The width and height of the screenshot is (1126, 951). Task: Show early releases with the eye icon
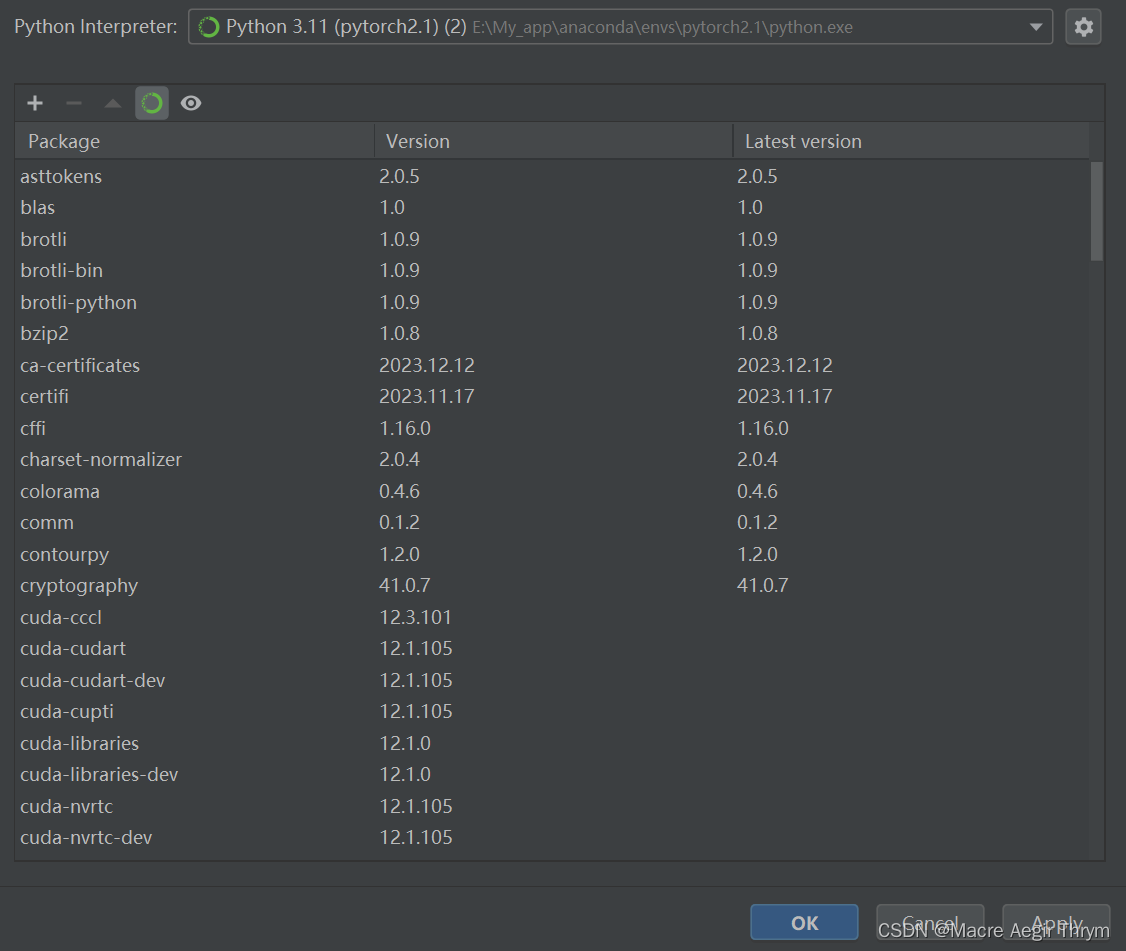tap(190, 102)
